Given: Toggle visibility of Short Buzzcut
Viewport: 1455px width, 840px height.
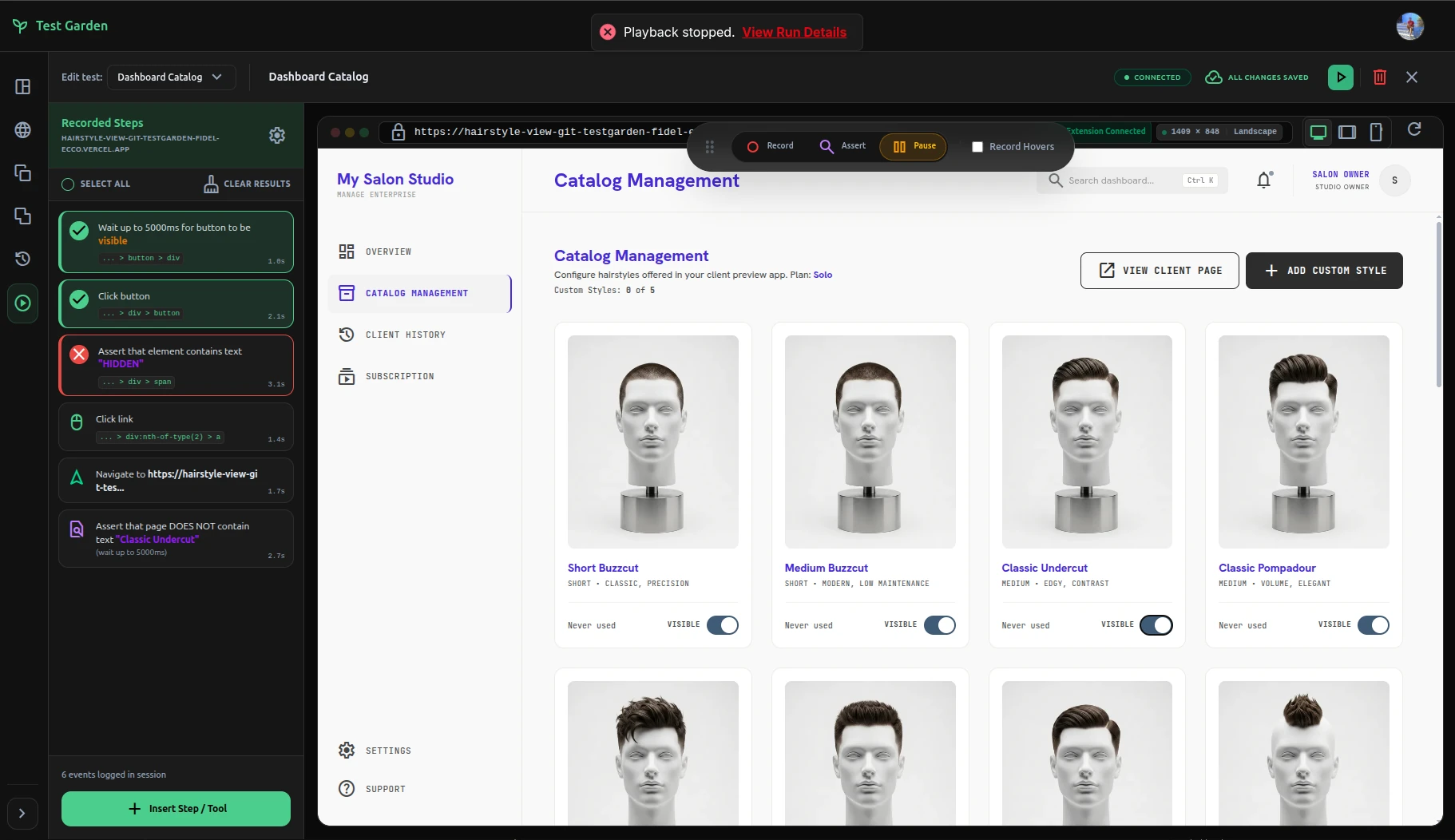Looking at the screenshot, I should (x=723, y=625).
